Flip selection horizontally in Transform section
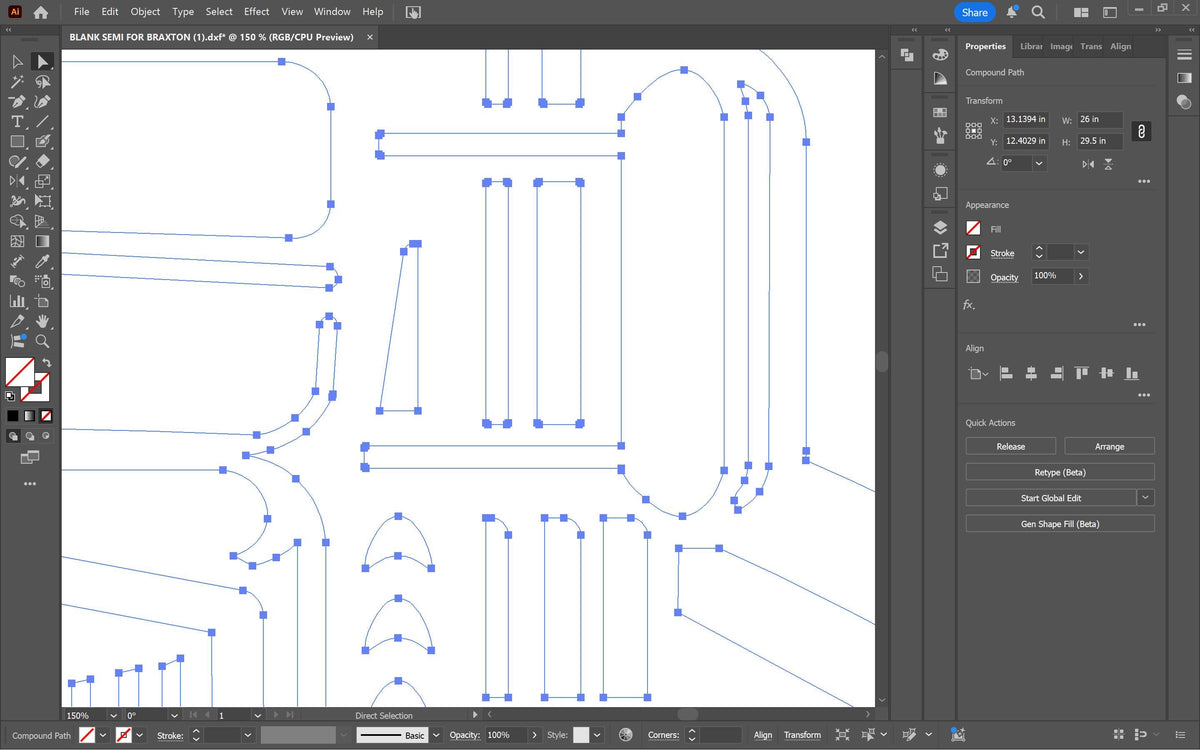 pos(1088,163)
